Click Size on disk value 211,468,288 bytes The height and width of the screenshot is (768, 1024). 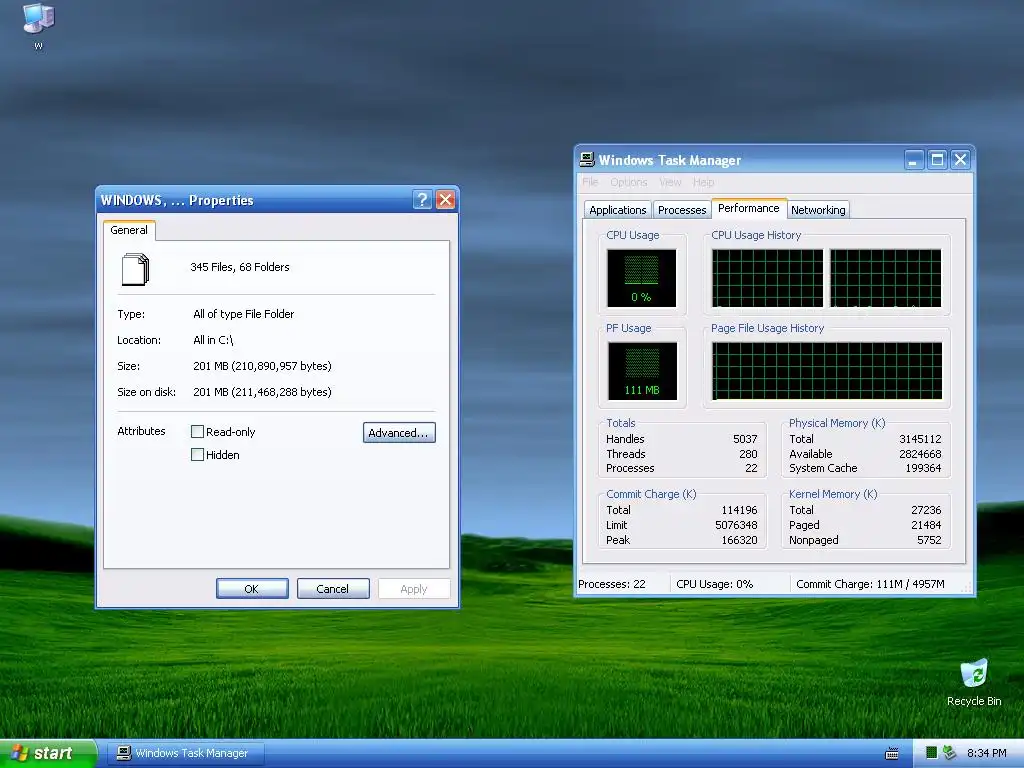(x=263, y=392)
